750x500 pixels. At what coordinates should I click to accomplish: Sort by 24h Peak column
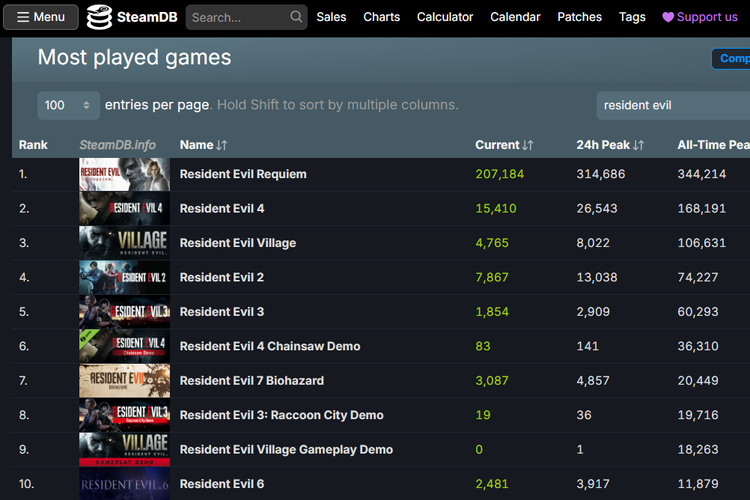(x=610, y=145)
